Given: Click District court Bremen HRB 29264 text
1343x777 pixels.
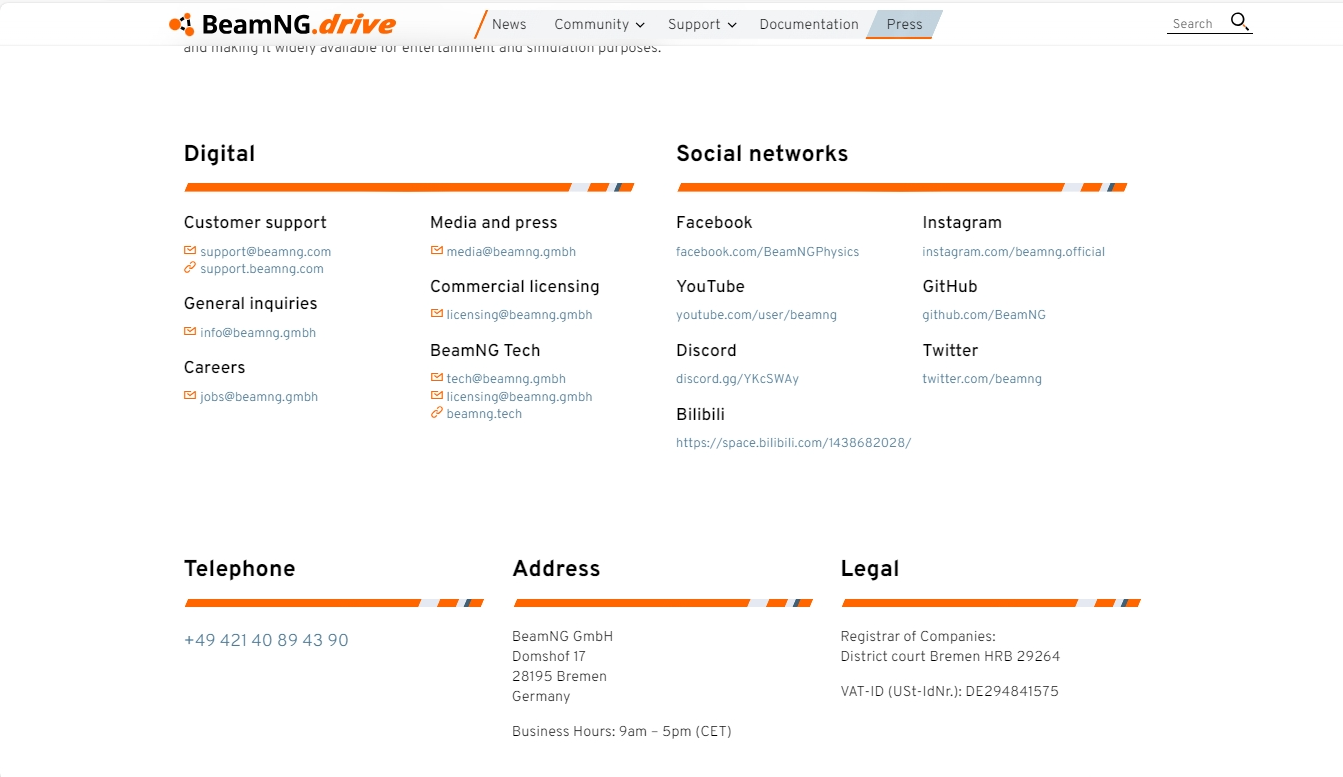Looking at the screenshot, I should click(950, 657).
